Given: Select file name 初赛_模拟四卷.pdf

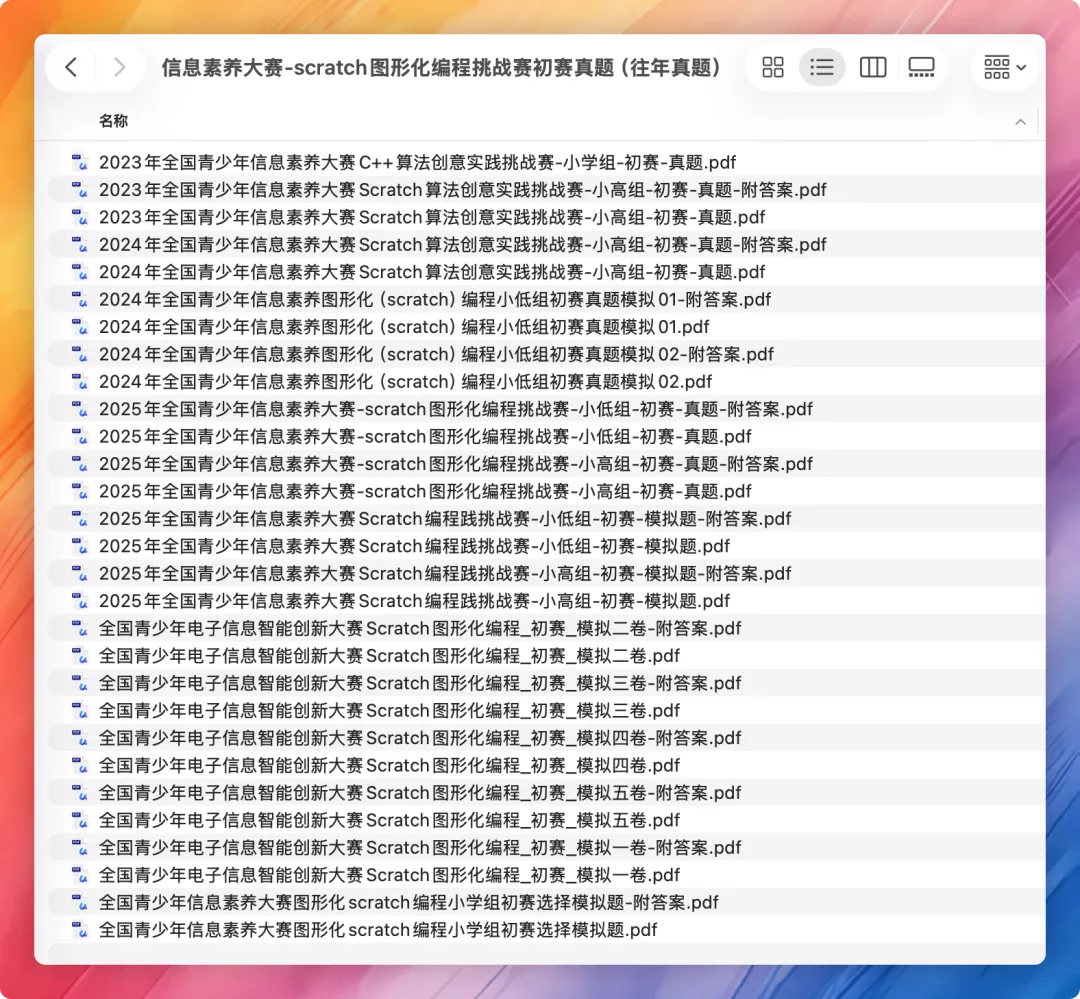Looking at the screenshot, I should 389,765.
